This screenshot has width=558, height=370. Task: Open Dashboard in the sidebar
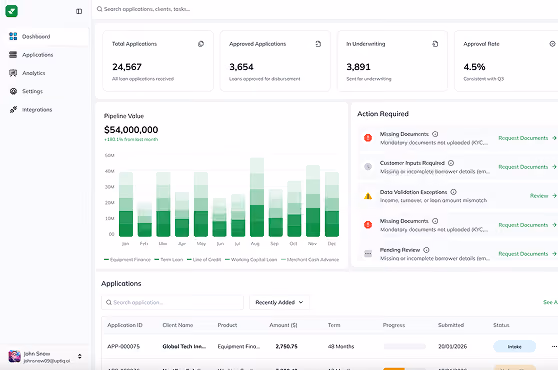click(46, 36)
